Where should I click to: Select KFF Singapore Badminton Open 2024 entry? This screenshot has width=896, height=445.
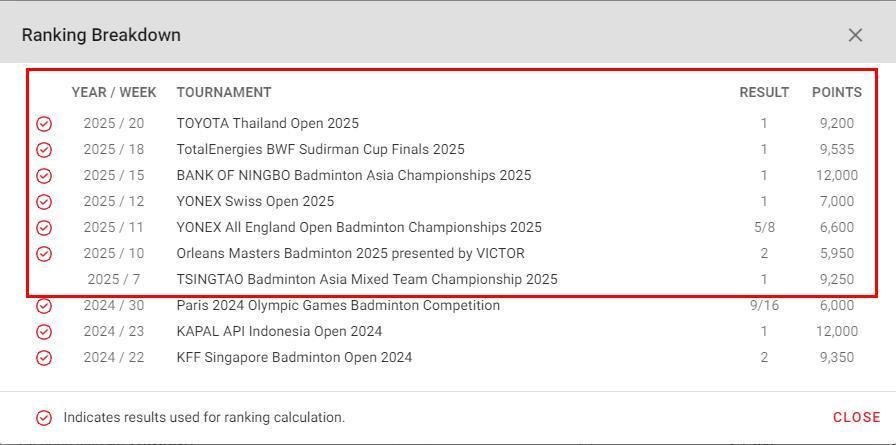[x=294, y=357]
